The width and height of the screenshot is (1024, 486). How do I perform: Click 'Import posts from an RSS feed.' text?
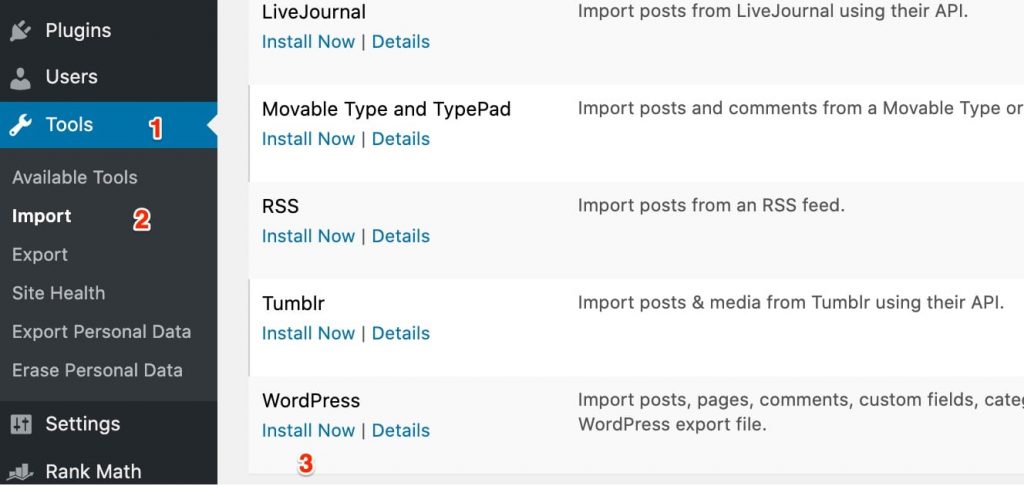coord(711,206)
